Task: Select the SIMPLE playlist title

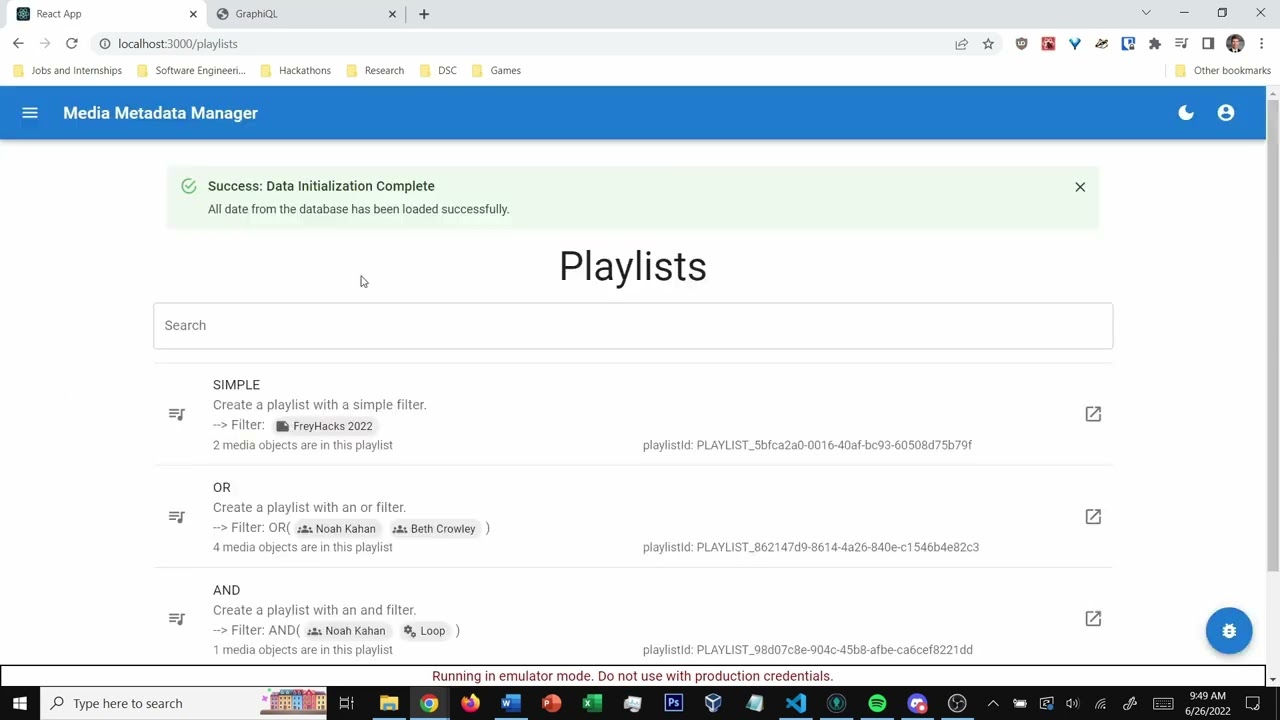Action: pyautogui.click(x=236, y=385)
